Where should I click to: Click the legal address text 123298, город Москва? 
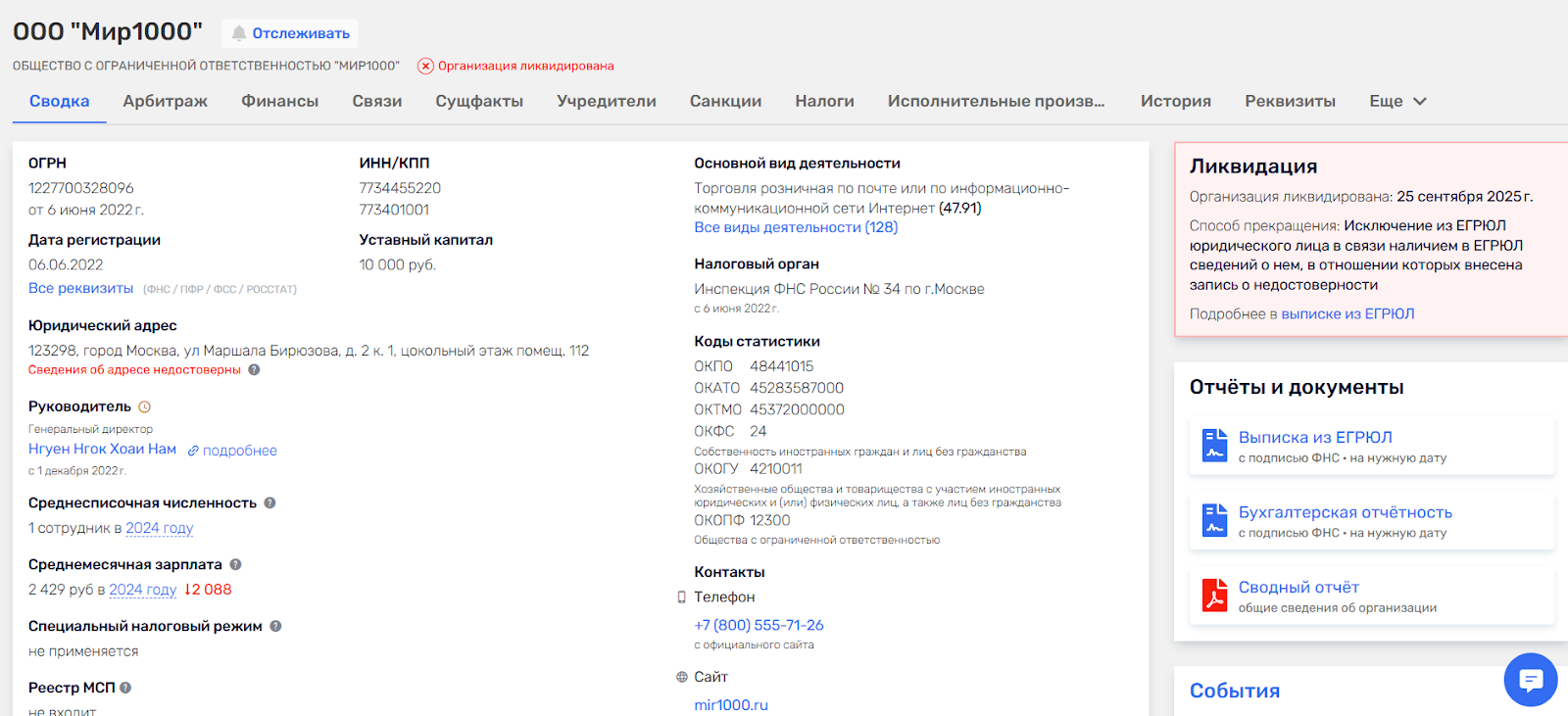pos(309,351)
